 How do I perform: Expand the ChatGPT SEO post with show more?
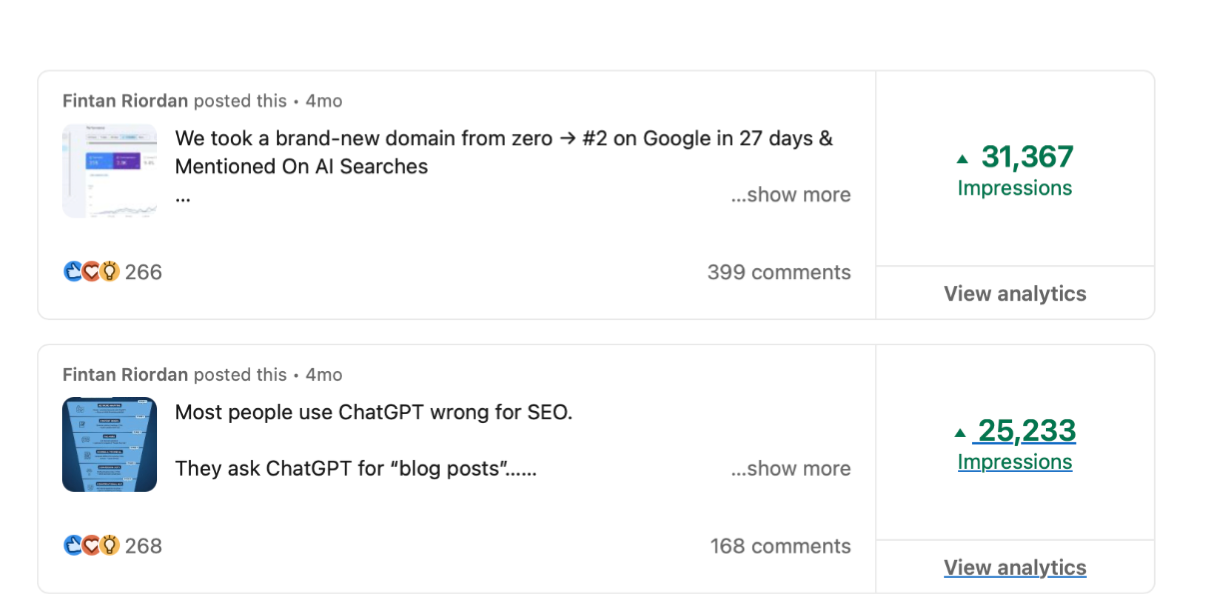[790, 469]
